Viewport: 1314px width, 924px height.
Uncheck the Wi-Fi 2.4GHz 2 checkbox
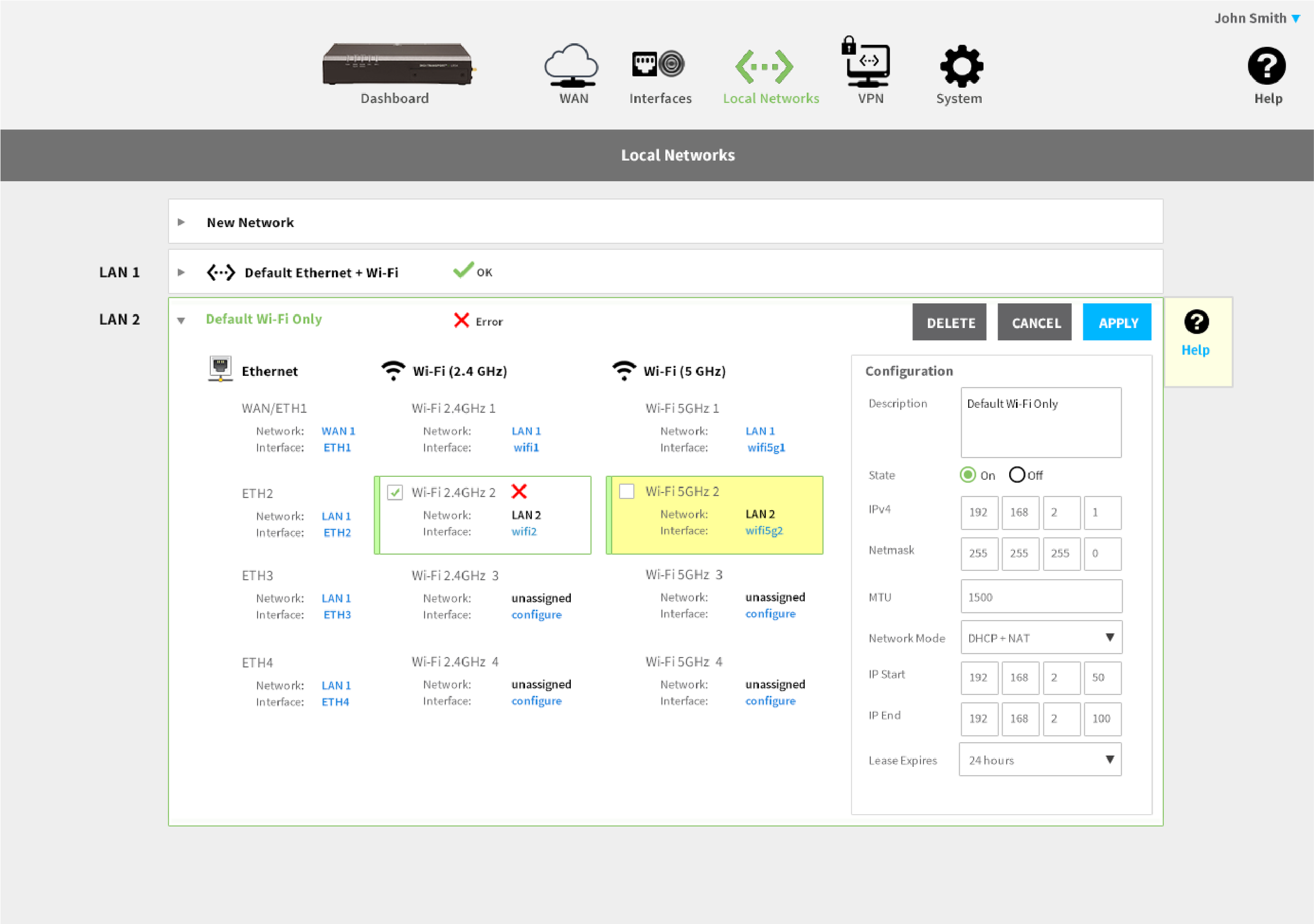tap(395, 492)
